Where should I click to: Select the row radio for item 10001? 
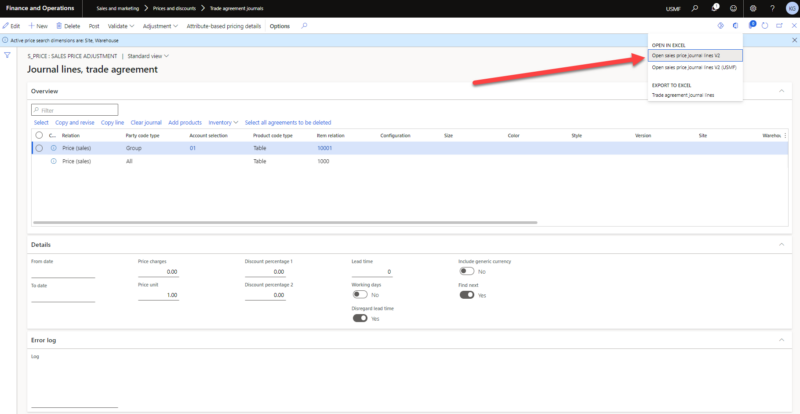pyautogui.click(x=39, y=148)
